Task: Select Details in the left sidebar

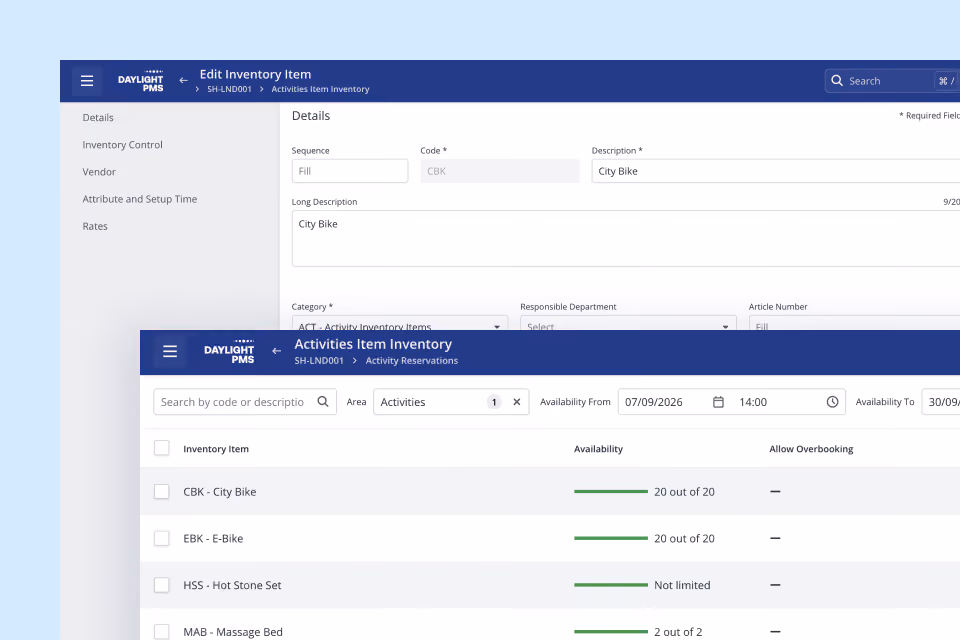Action: (98, 118)
